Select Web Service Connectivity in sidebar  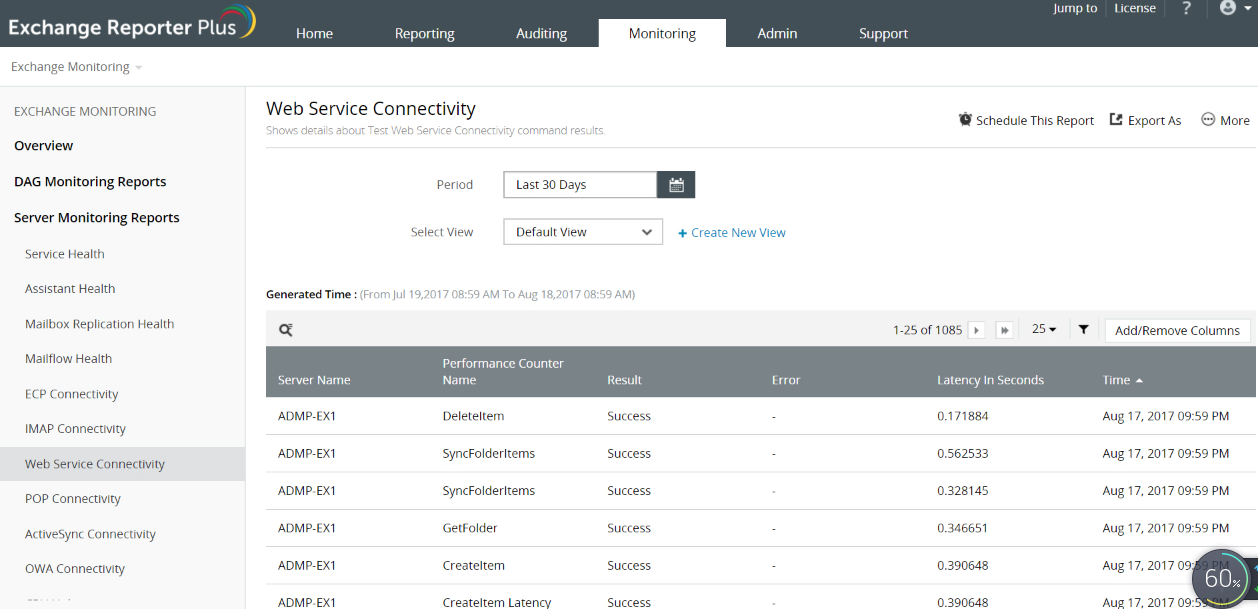(x=122, y=464)
